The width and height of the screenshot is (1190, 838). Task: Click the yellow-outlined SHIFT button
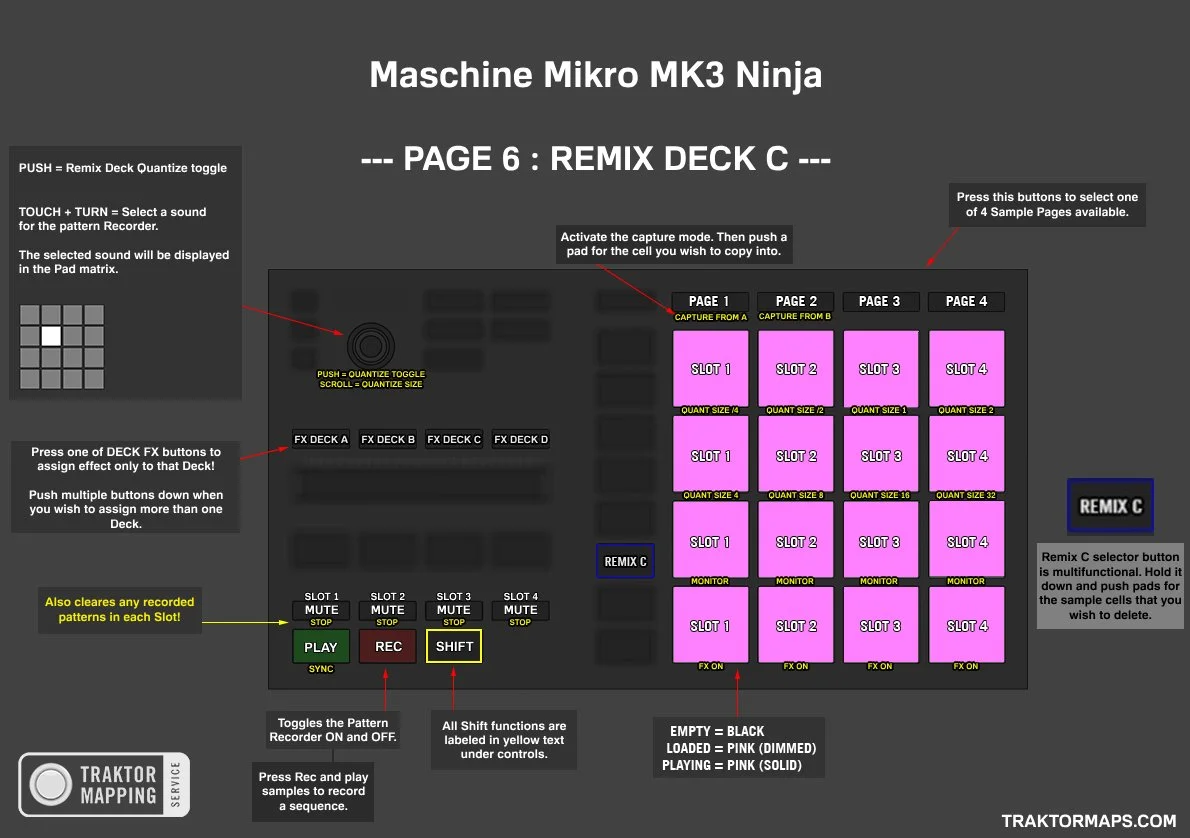pos(454,647)
